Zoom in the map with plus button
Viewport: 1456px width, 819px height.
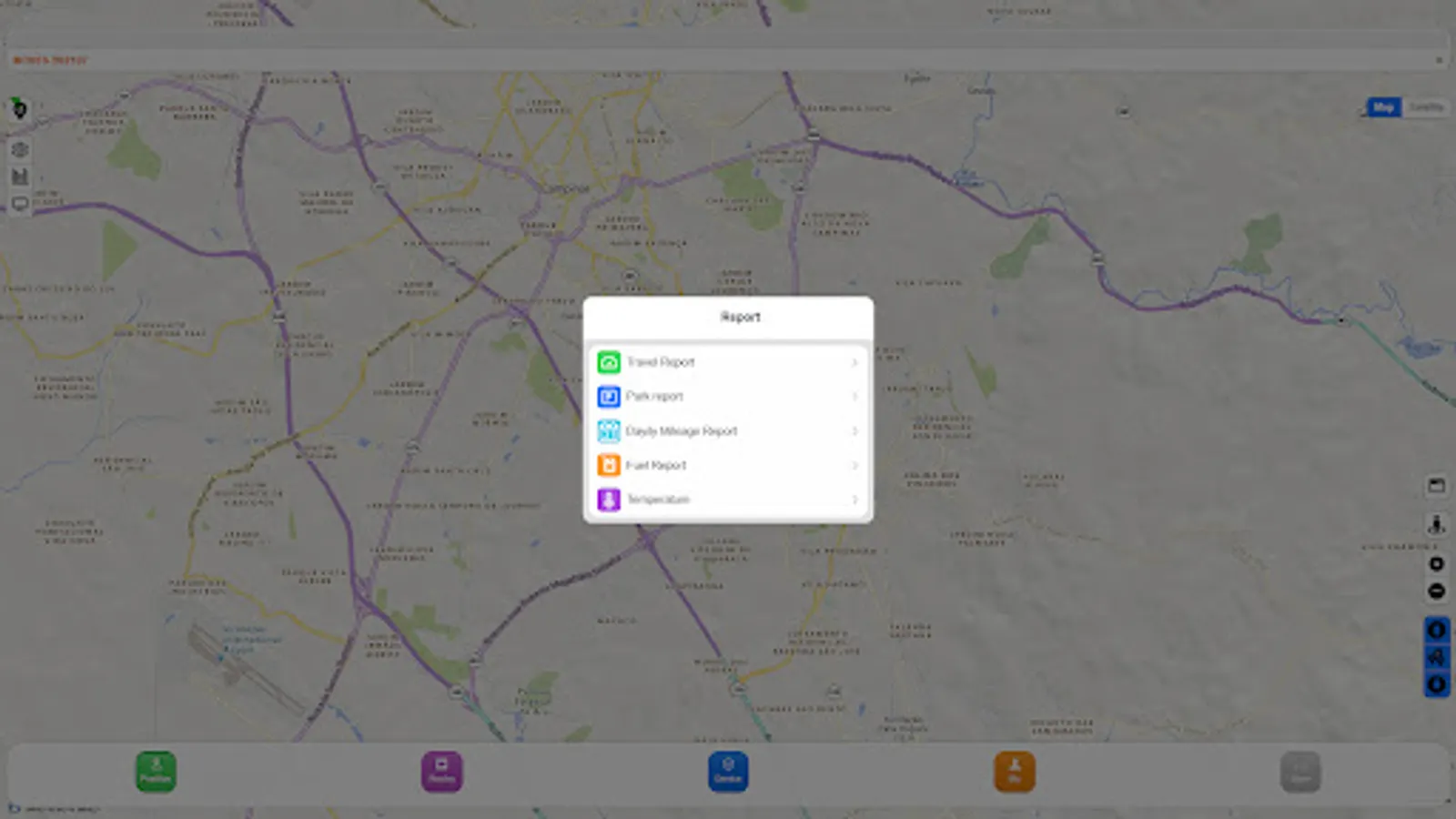tap(1436, 564)
